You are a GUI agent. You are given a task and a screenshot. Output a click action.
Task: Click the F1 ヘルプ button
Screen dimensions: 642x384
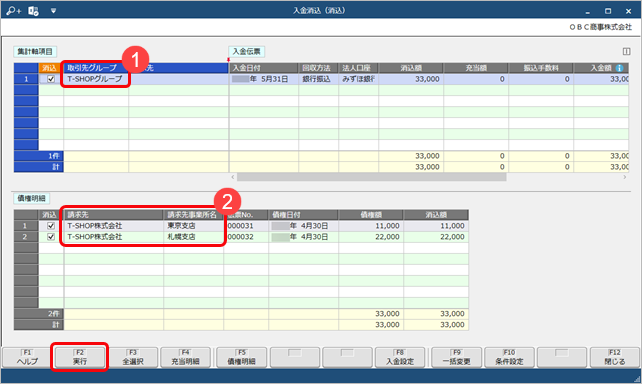point(27,357)
